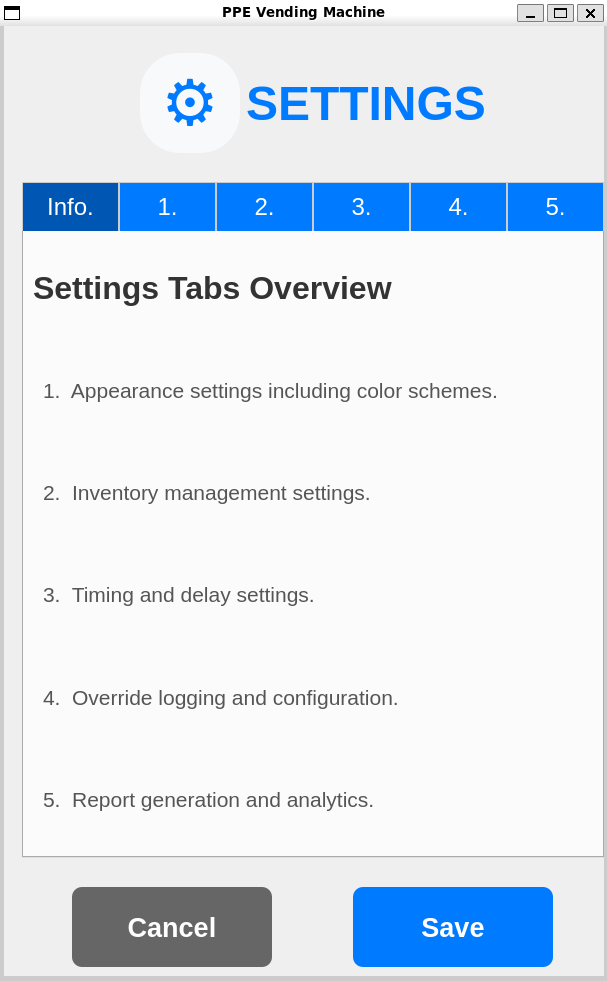
Task: Maximize the PPE Vending Machine window
Action: 560,13
